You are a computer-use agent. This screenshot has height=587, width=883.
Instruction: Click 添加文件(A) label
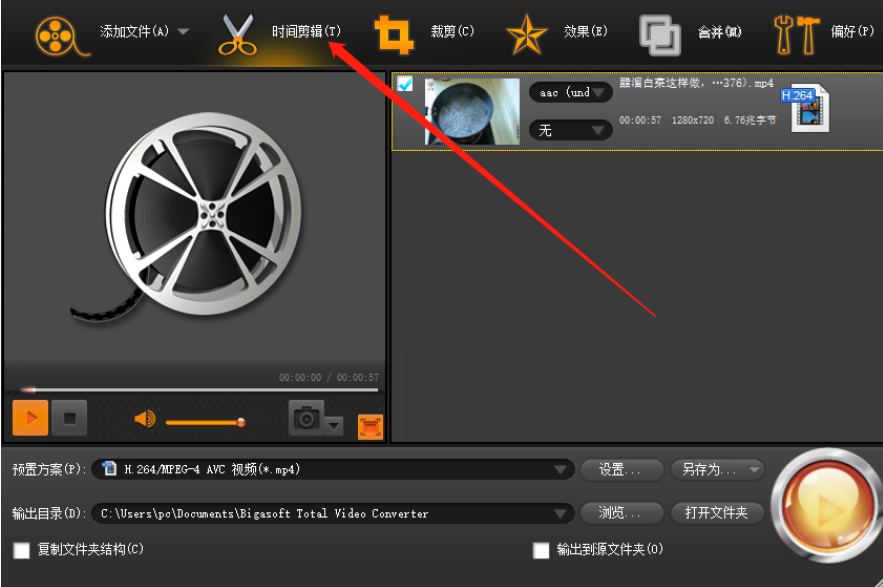pos(134,31)
